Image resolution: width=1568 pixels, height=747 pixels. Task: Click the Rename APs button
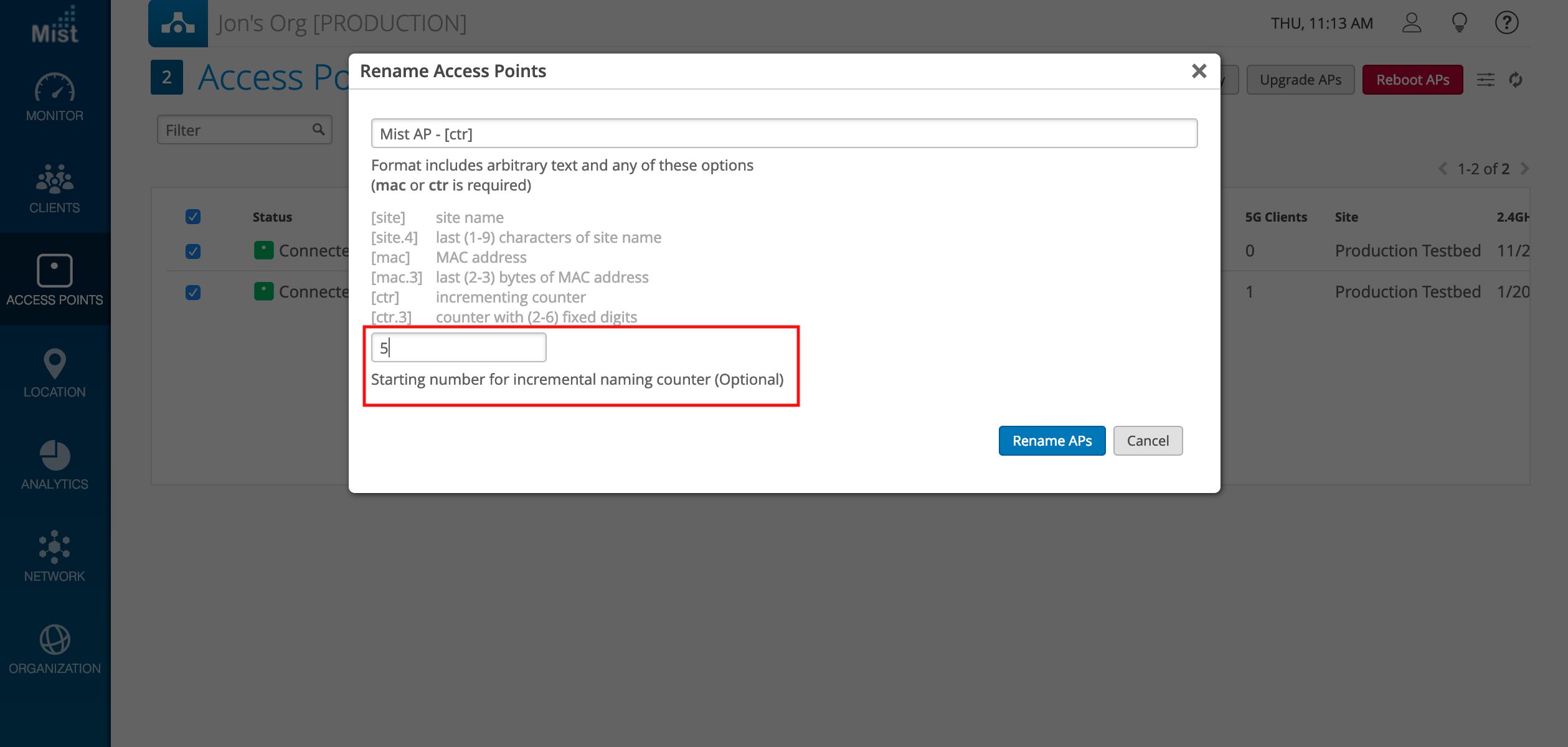pyautogui.click(x=1052, y=441)
